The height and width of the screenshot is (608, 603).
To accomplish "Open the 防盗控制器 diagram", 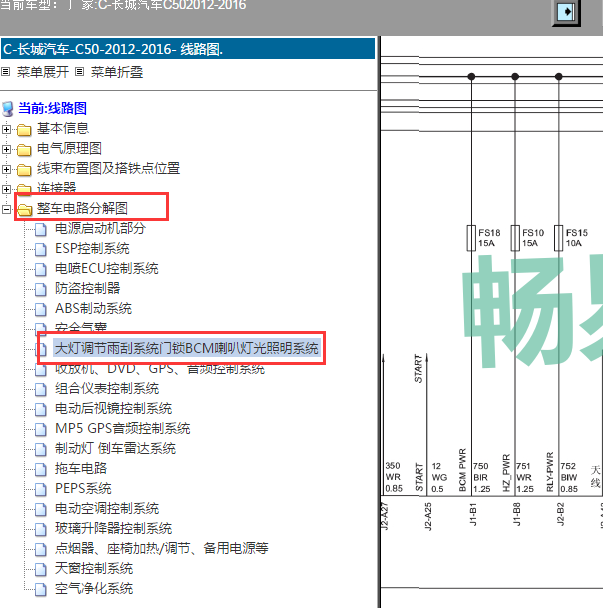I will click(87, 288).
